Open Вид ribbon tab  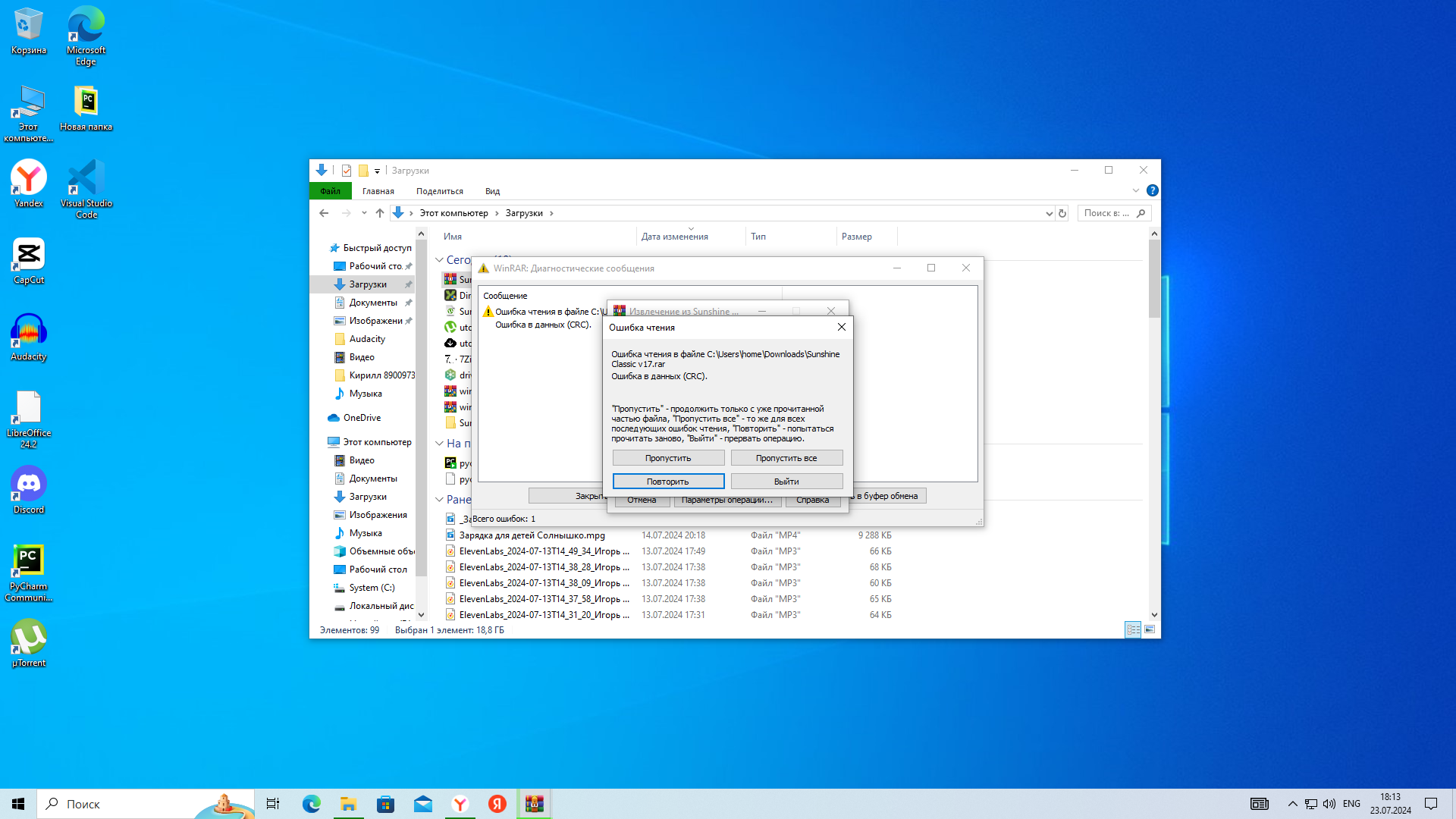492,191
